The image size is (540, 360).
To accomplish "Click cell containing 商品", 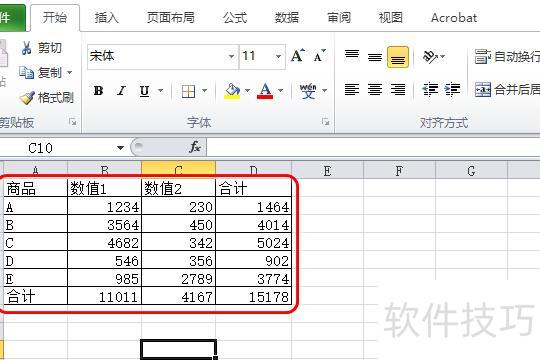I will pyautogui.click(x=35, y=188).
